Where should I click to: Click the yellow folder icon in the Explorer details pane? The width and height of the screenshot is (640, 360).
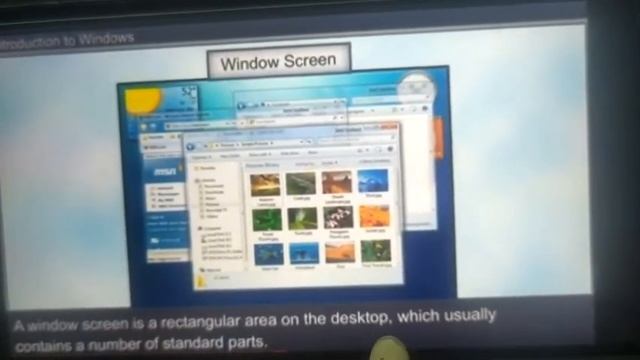(x=200, y=282)
